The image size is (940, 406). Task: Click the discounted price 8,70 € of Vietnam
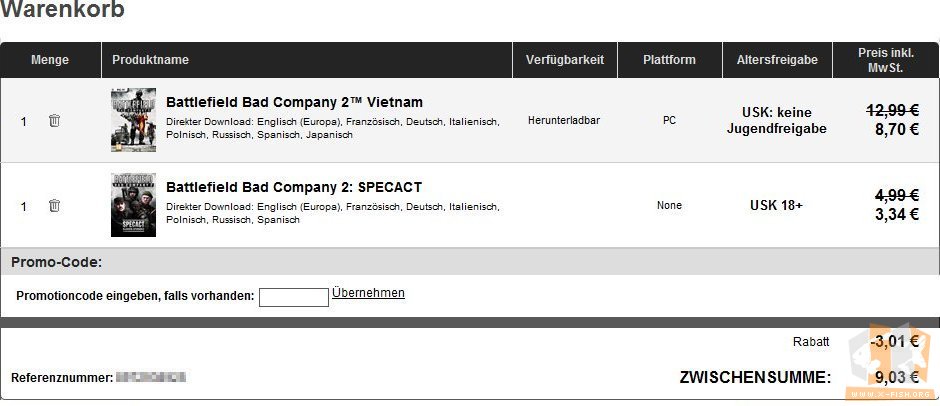(896, 128)
